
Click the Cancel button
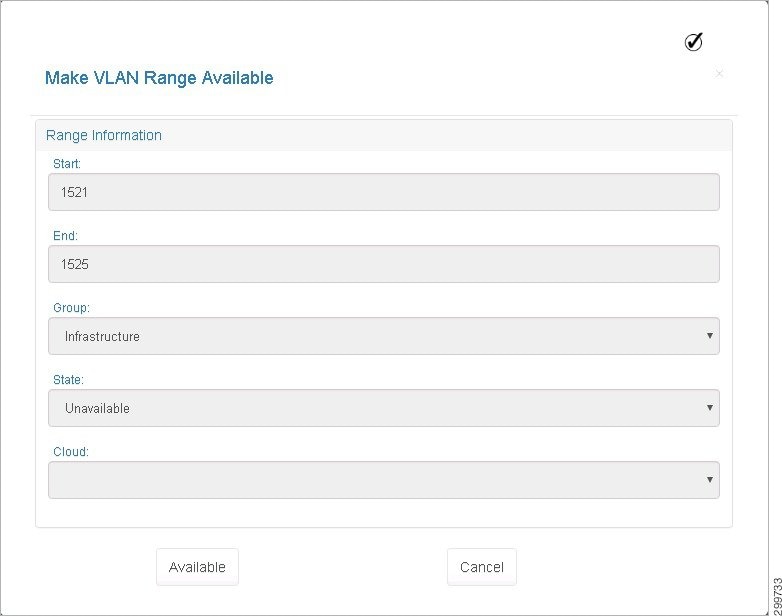482,567
